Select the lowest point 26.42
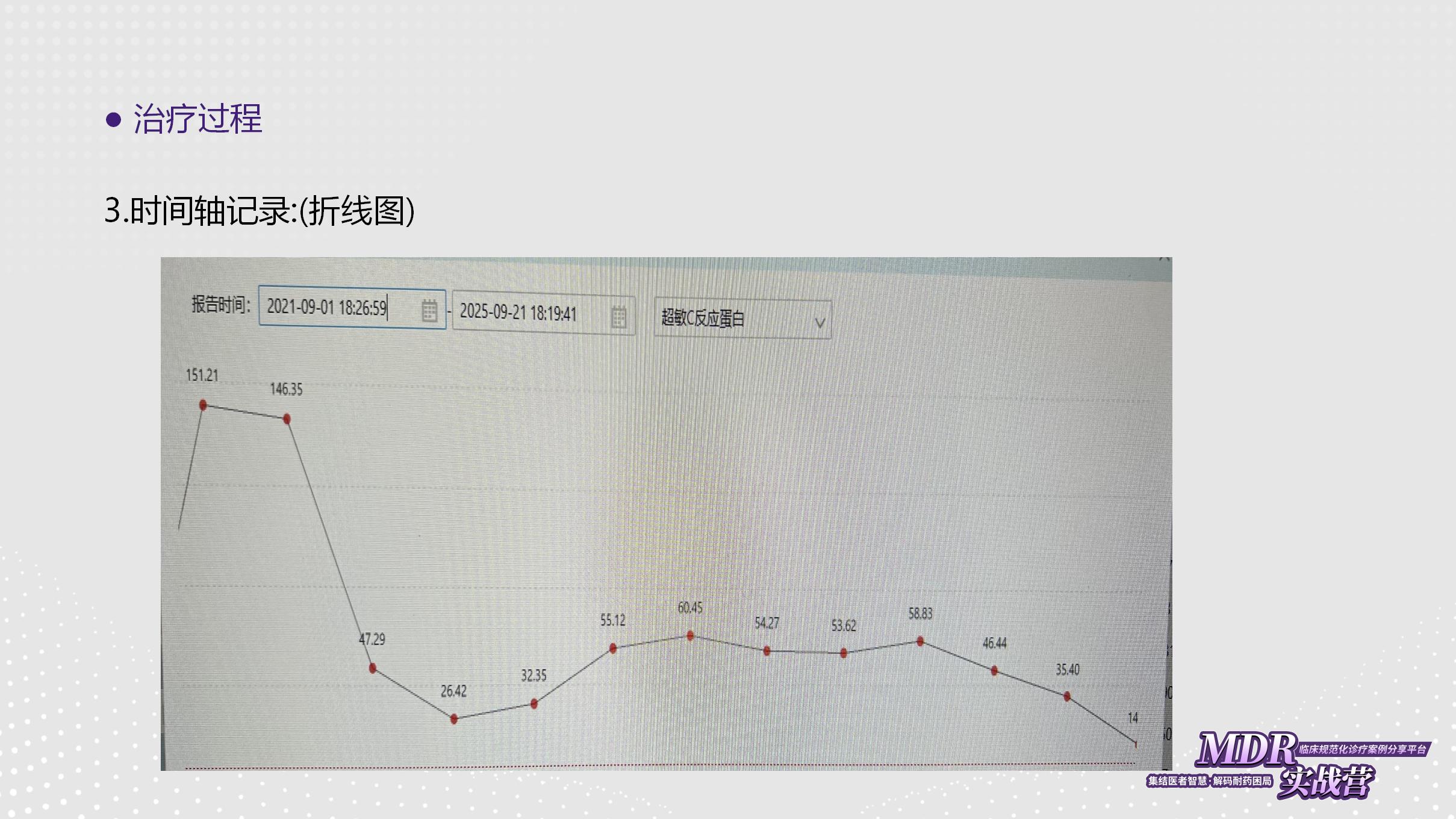1456x819 pixels. (x=454, y=718)
